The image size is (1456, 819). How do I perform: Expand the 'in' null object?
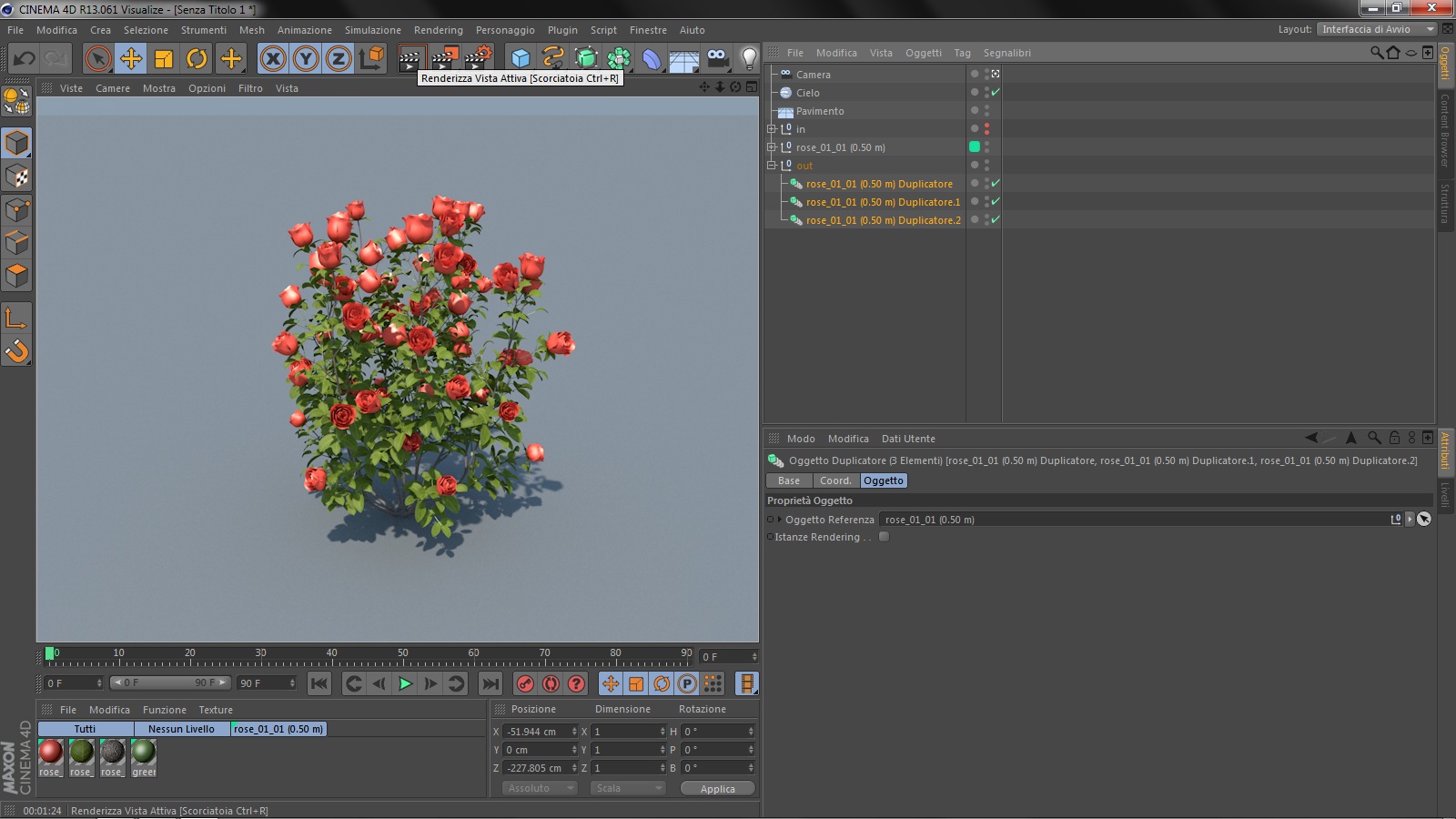tap(772, 129)
